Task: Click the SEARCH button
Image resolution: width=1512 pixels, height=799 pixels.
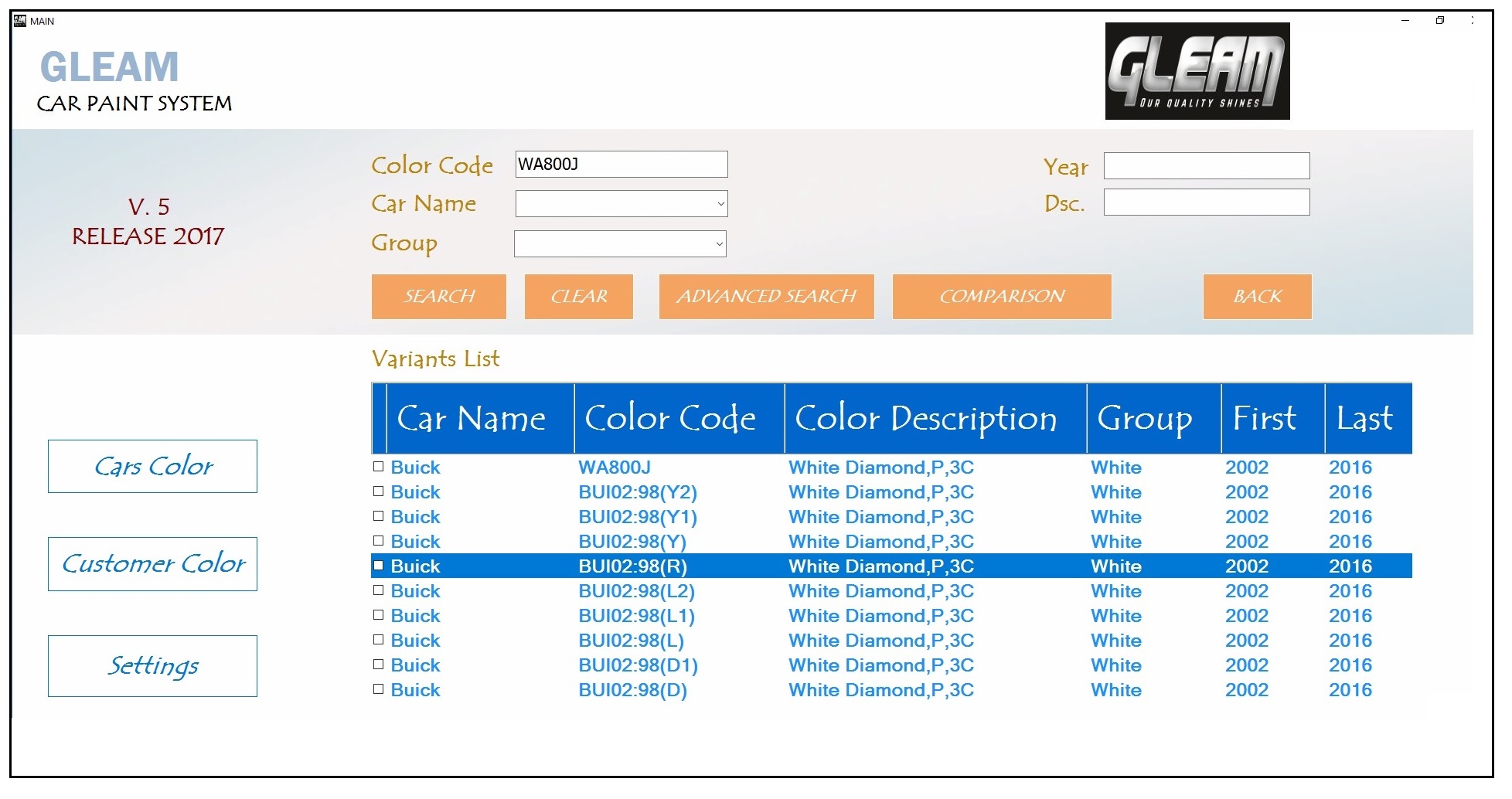Action: pyautogui.click(x=439, y=297)
